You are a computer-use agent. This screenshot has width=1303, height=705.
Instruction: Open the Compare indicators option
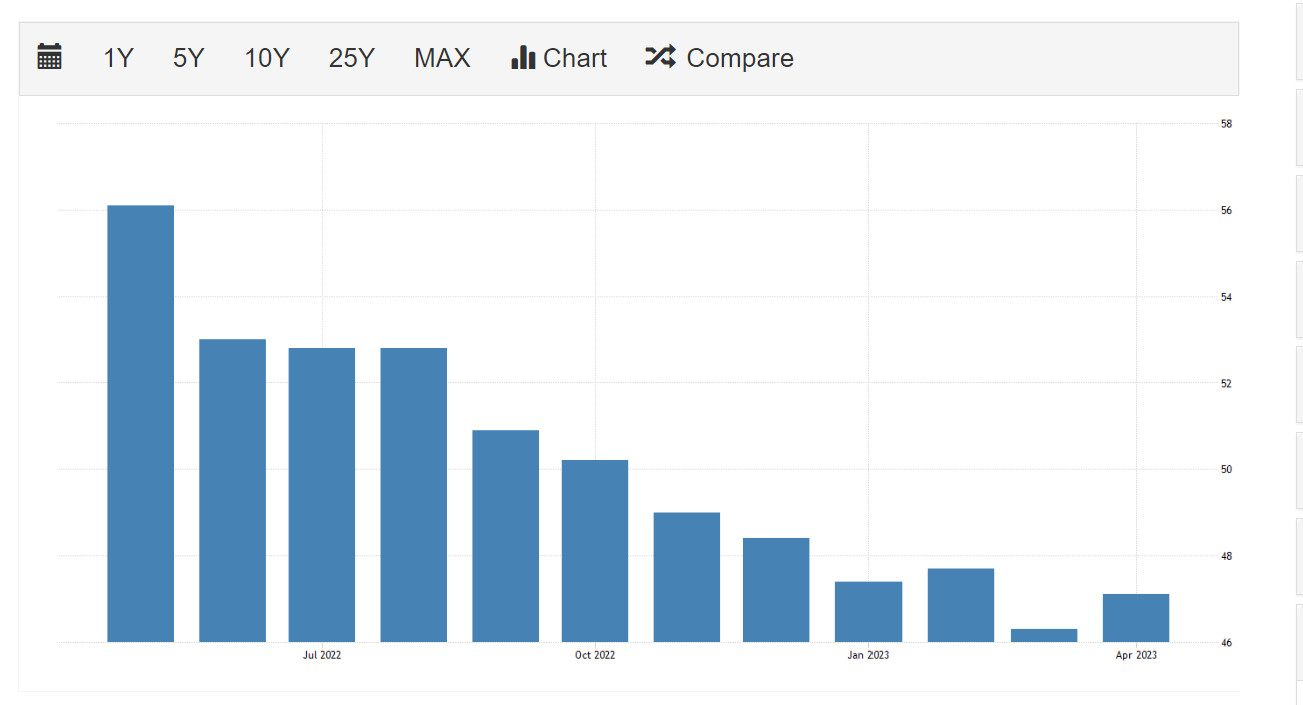719,58
